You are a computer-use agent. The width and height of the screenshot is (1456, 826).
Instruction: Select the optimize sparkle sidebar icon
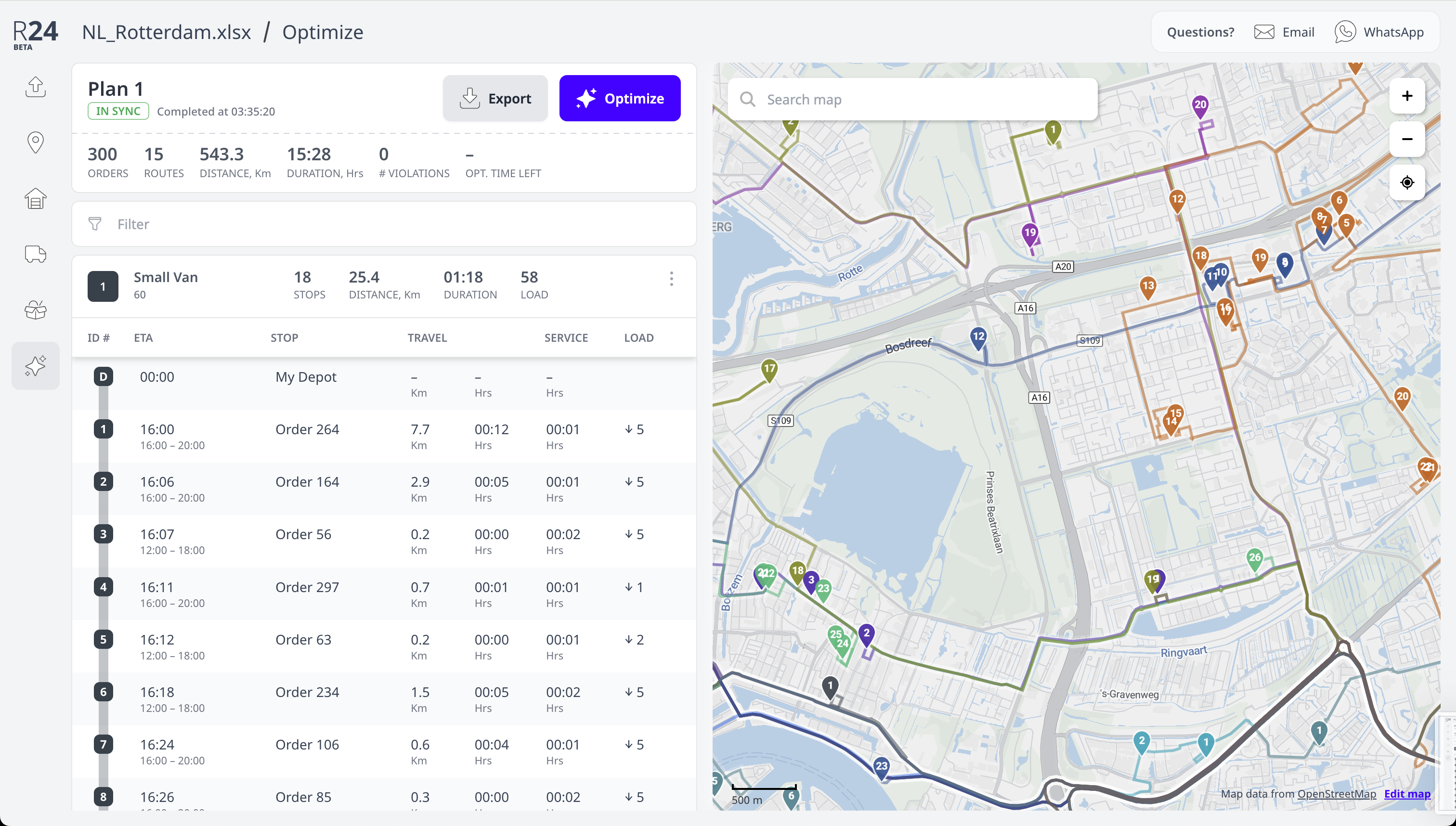click(35, 365)
